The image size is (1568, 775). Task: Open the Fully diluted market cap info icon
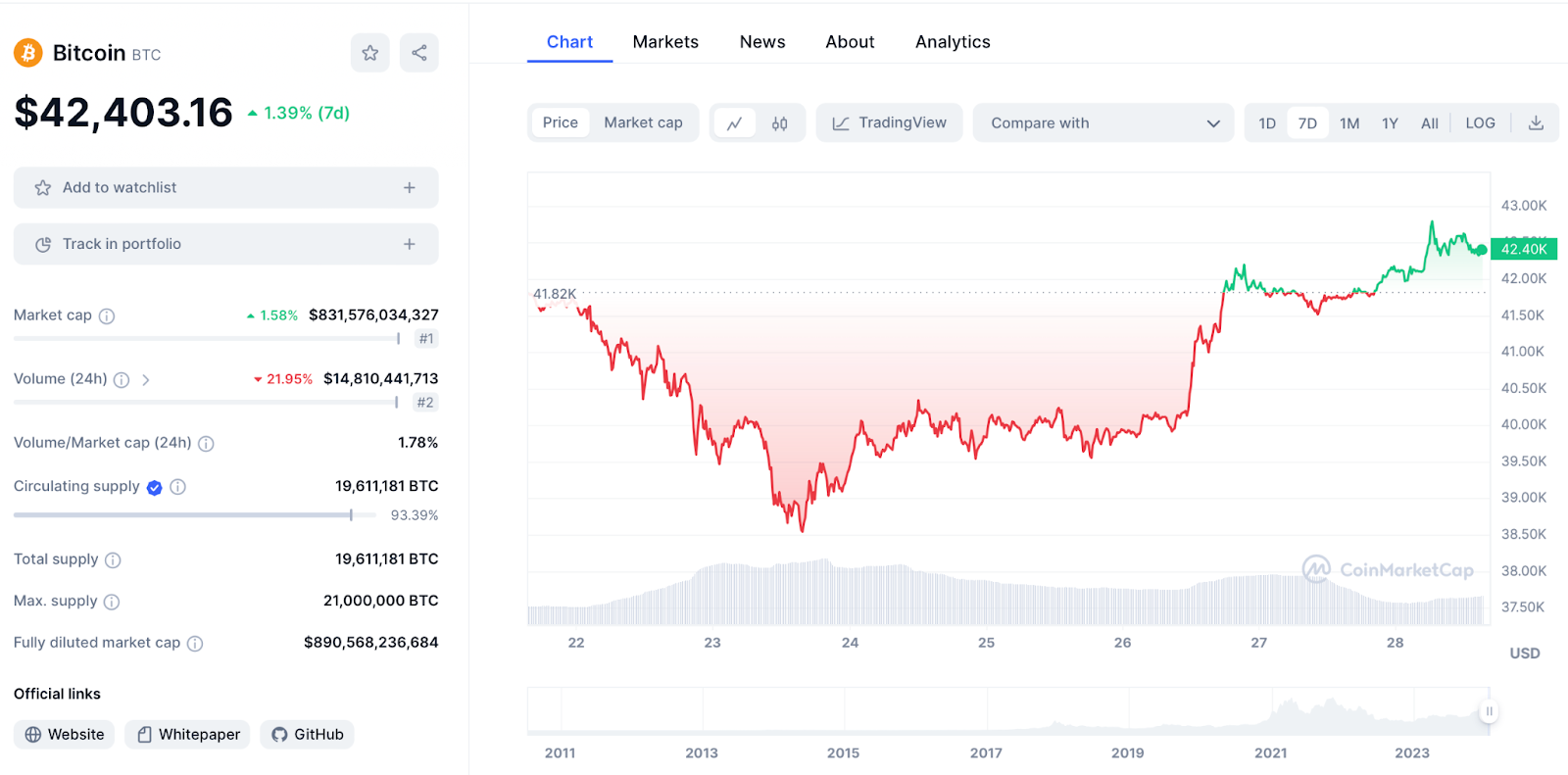(195, 644)
